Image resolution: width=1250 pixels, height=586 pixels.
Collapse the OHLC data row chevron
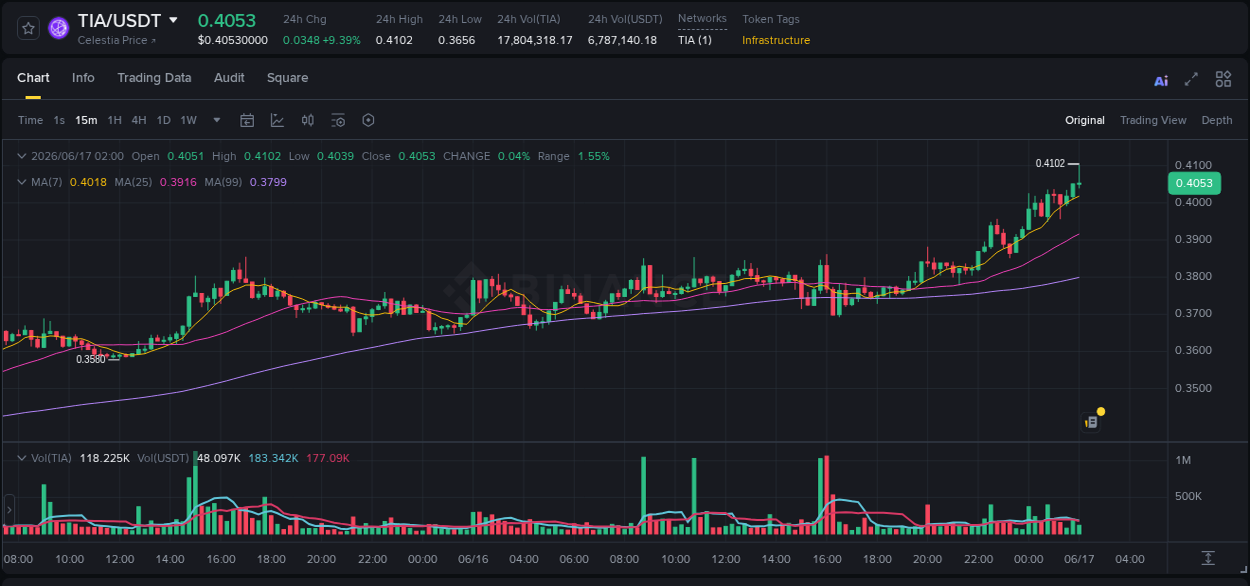coord(22,156)
